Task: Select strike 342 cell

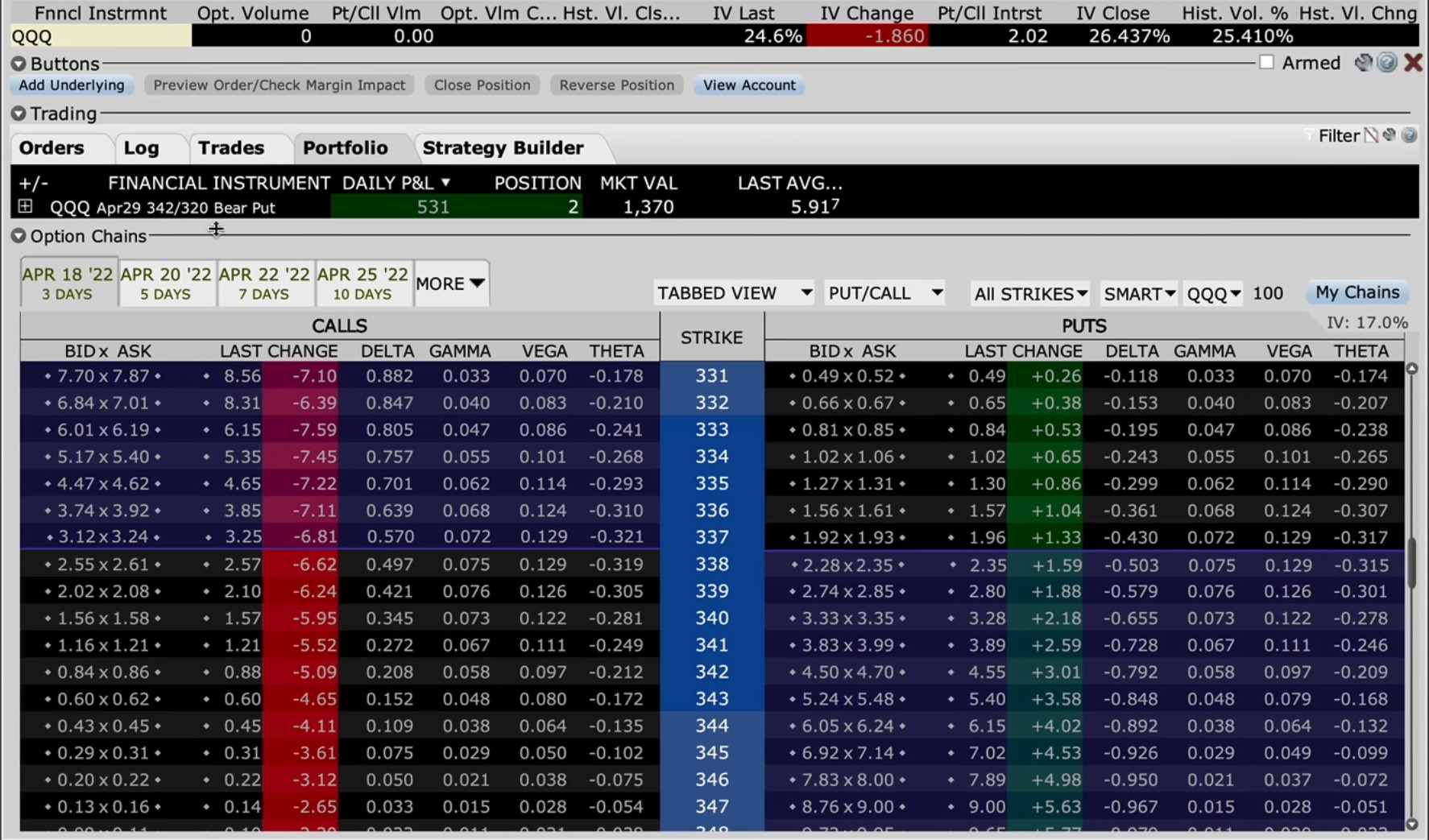Action: (x=712, y=672)
